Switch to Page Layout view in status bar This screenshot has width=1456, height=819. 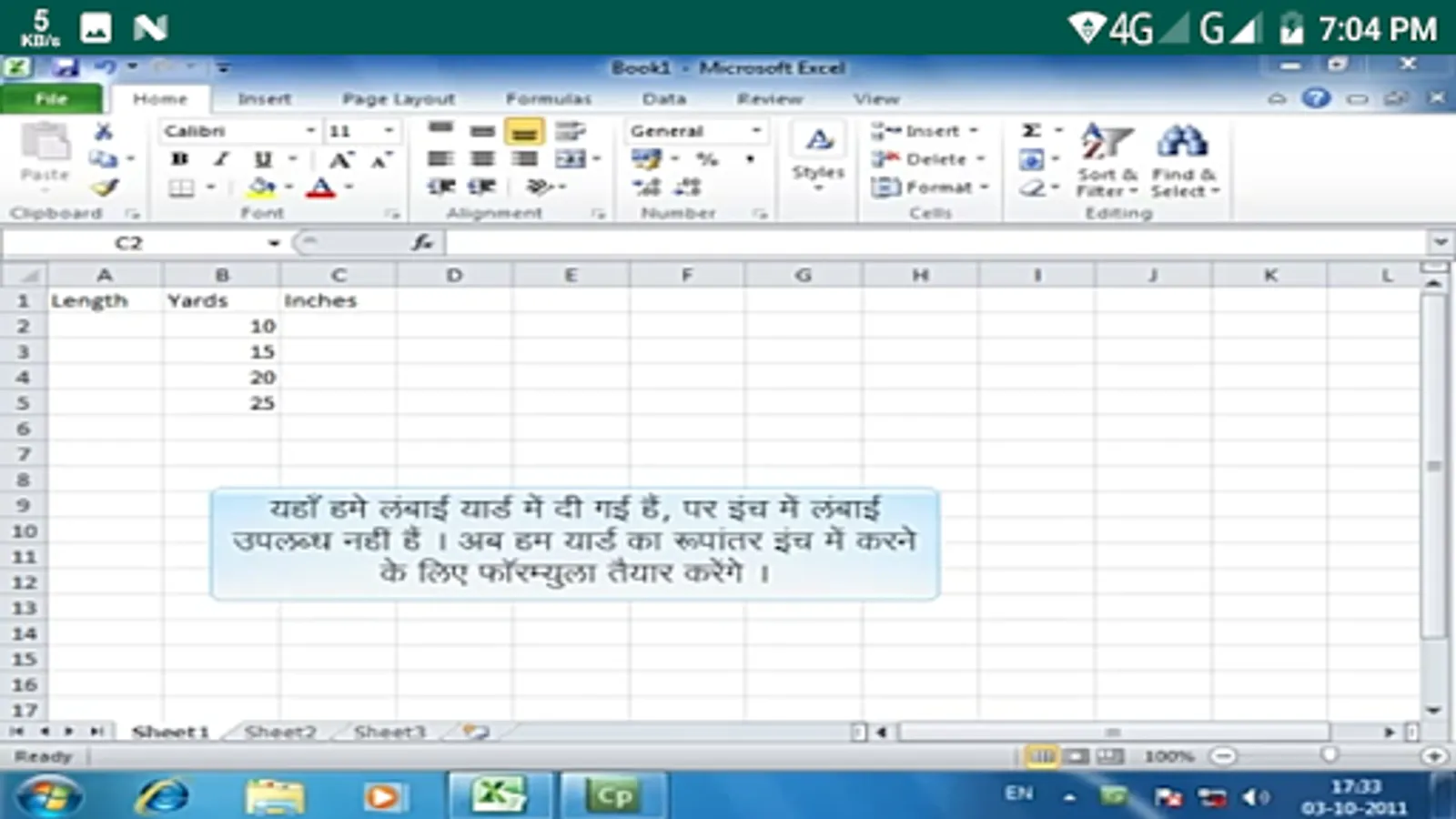1076,756
